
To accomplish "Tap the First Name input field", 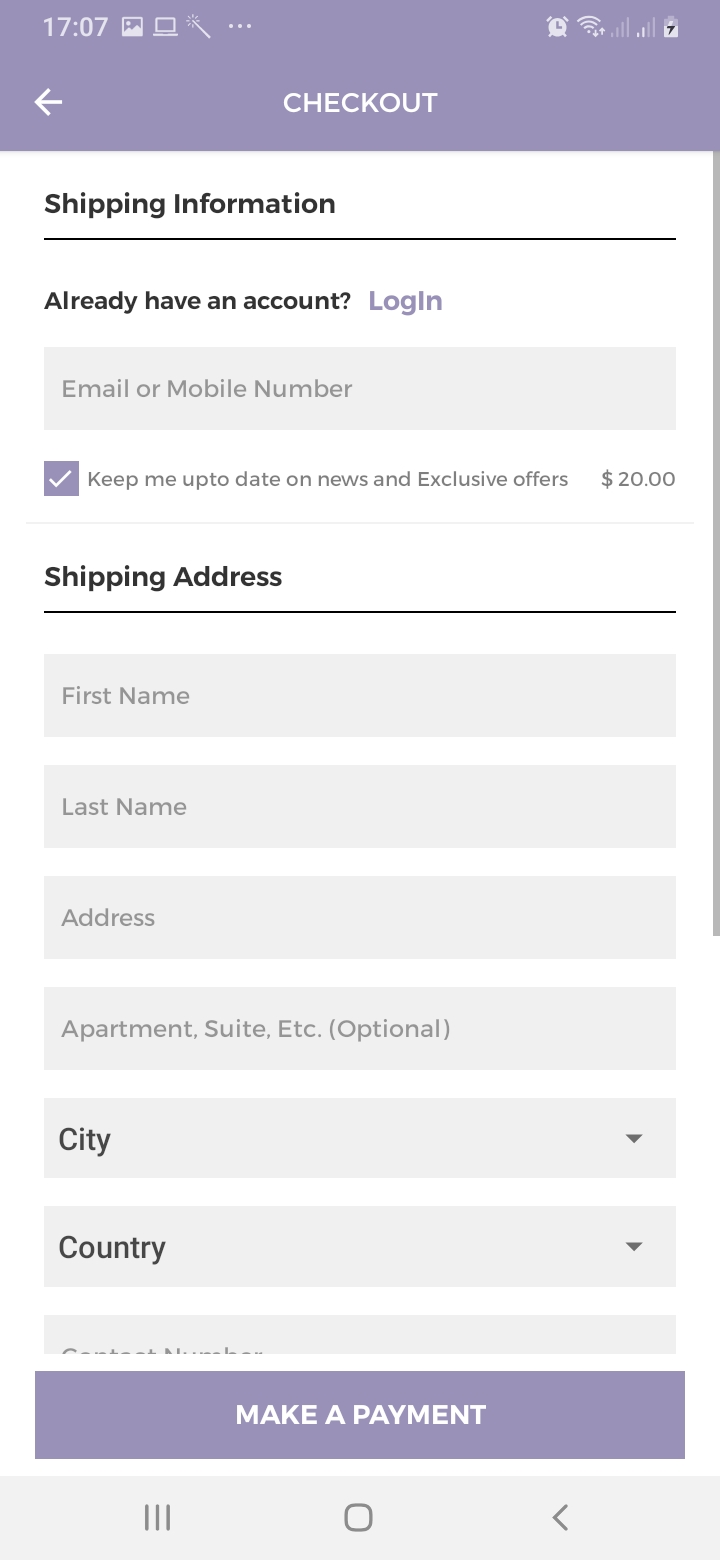I will (360, 696).
